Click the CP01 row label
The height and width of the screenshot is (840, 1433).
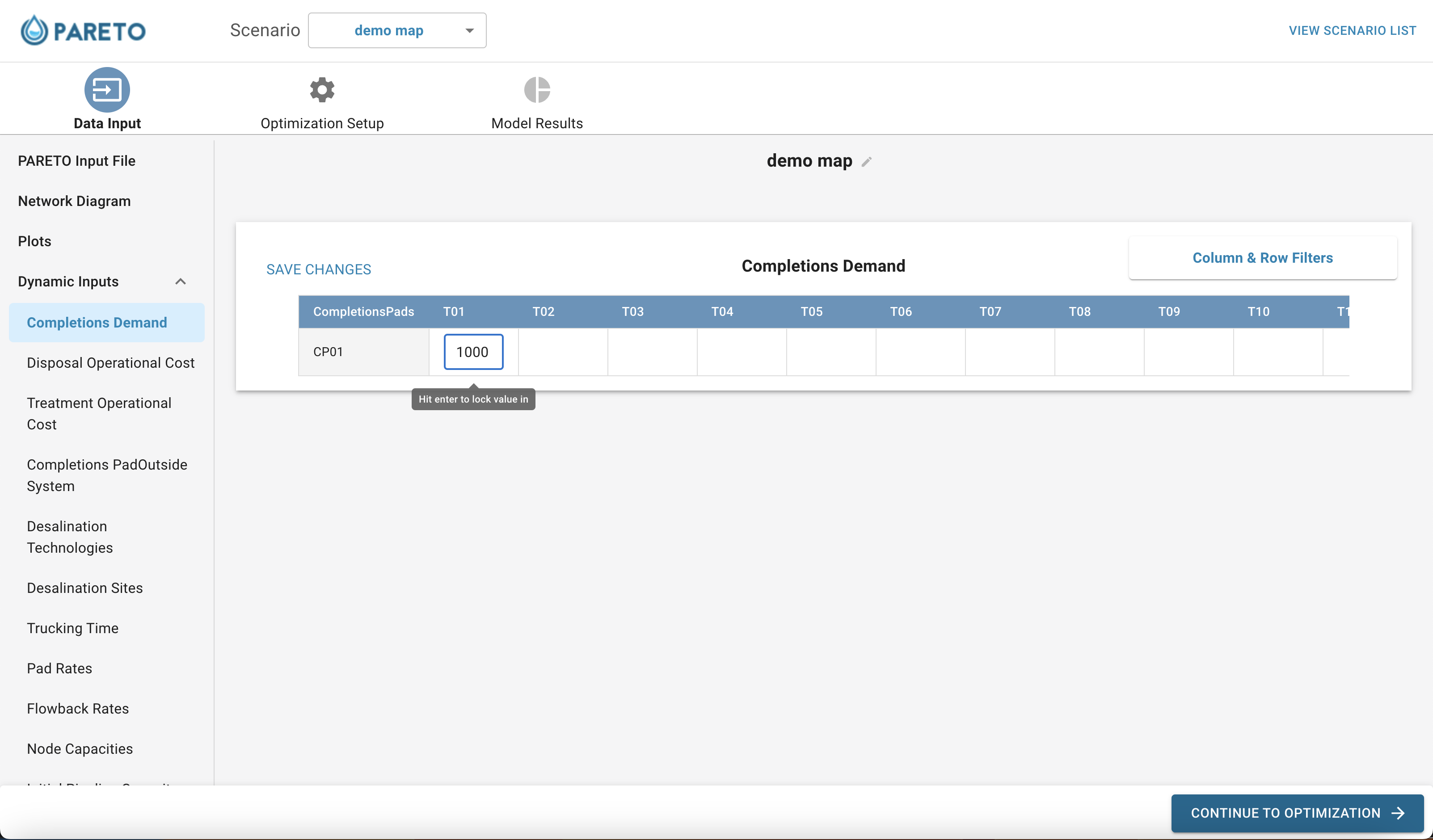[328, 352]
